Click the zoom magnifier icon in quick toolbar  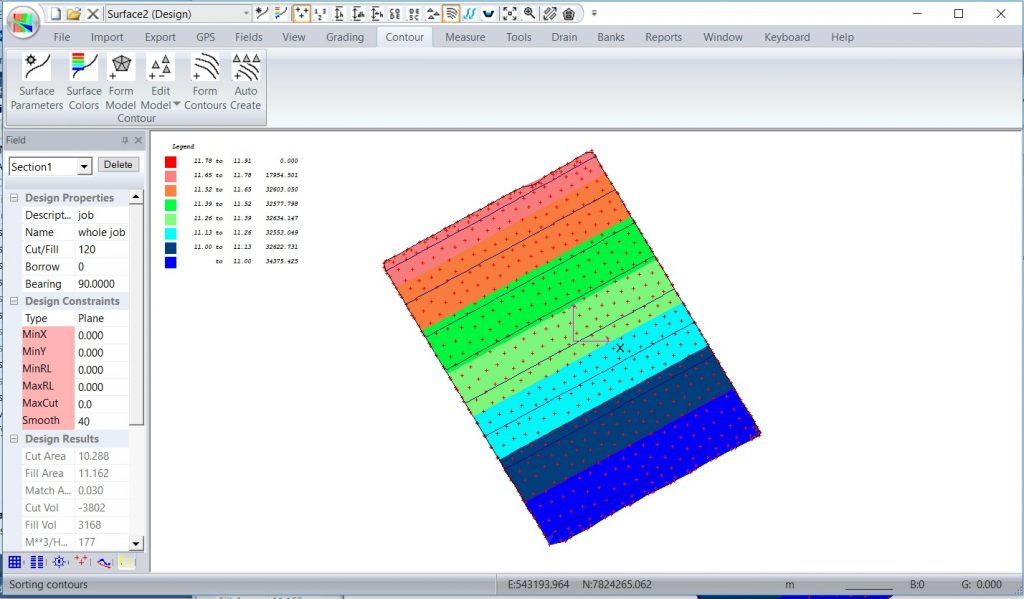click(529, 13)
